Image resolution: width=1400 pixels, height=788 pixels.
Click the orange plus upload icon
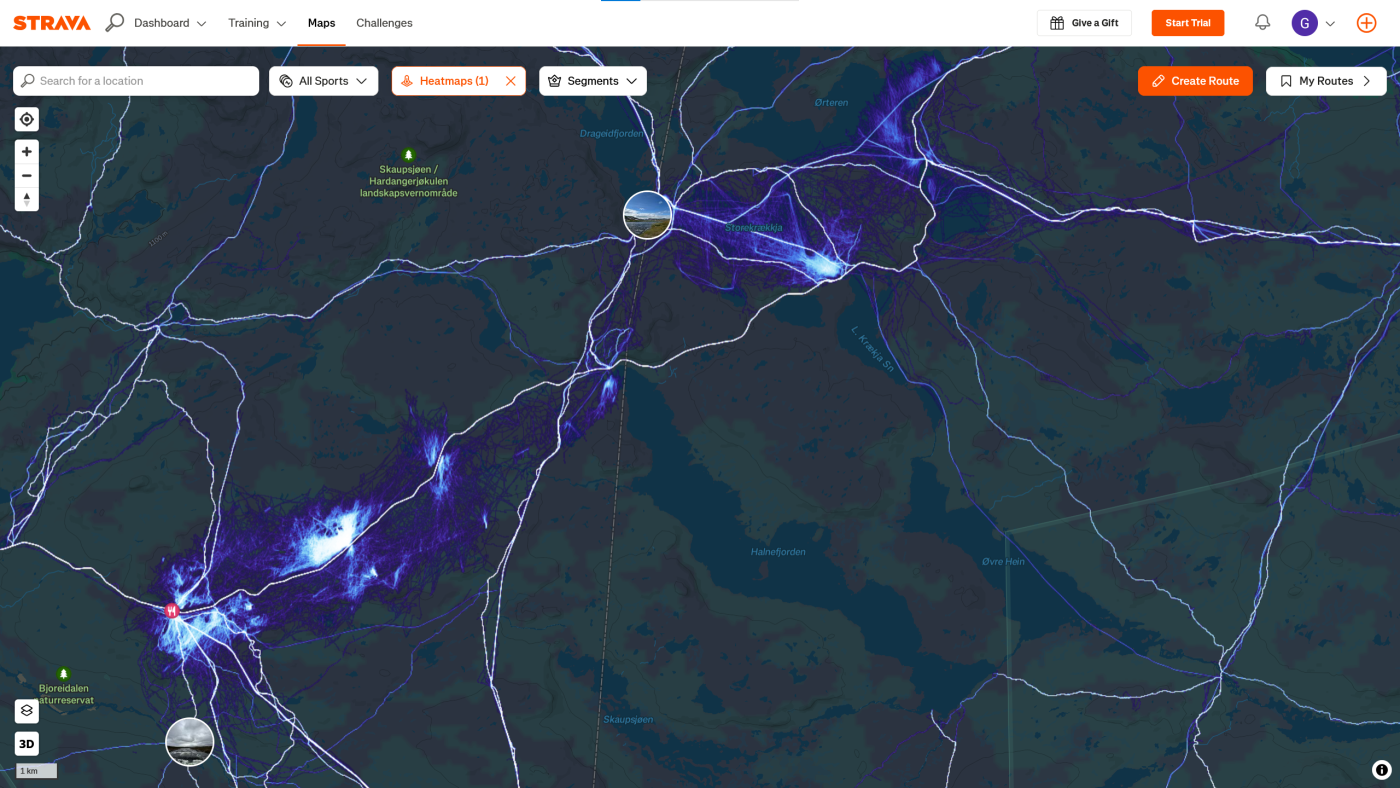point(1366,23)
